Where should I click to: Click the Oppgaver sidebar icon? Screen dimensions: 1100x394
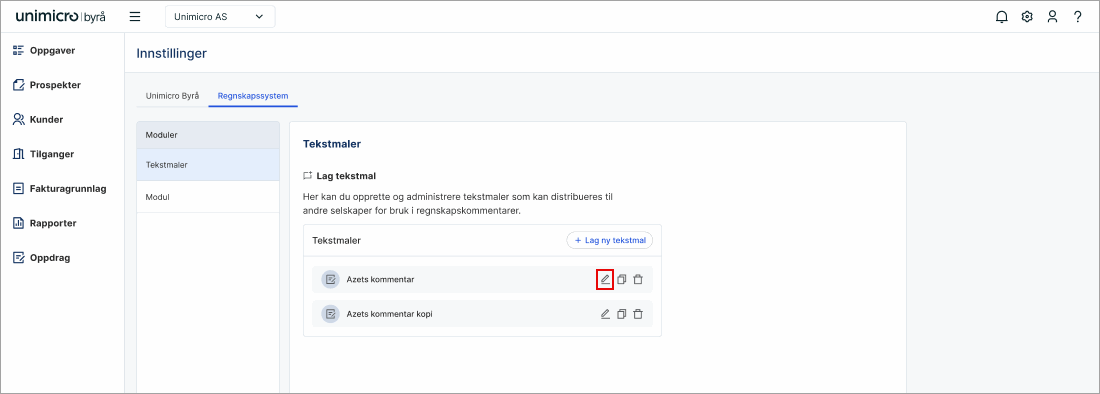[19, 50]
